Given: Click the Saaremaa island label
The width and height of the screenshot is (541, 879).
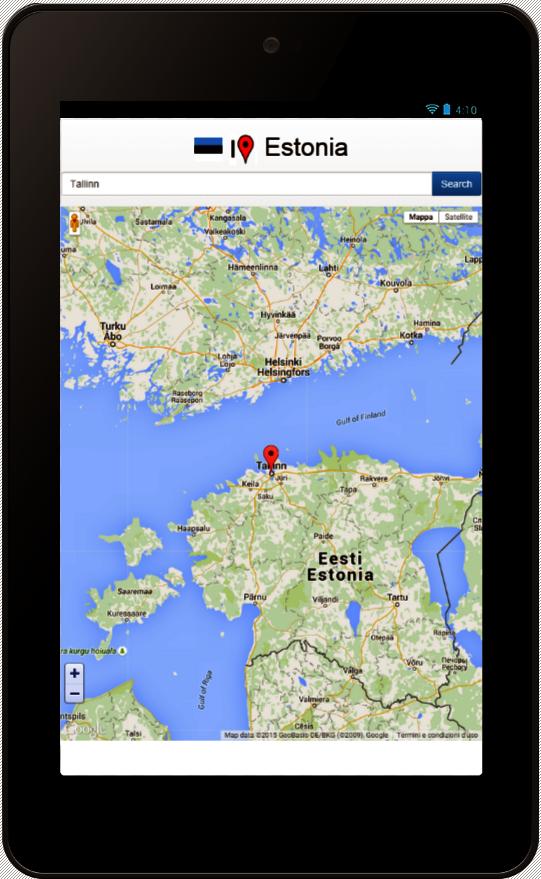Looking at the screenshot, I should coord(135,591).
